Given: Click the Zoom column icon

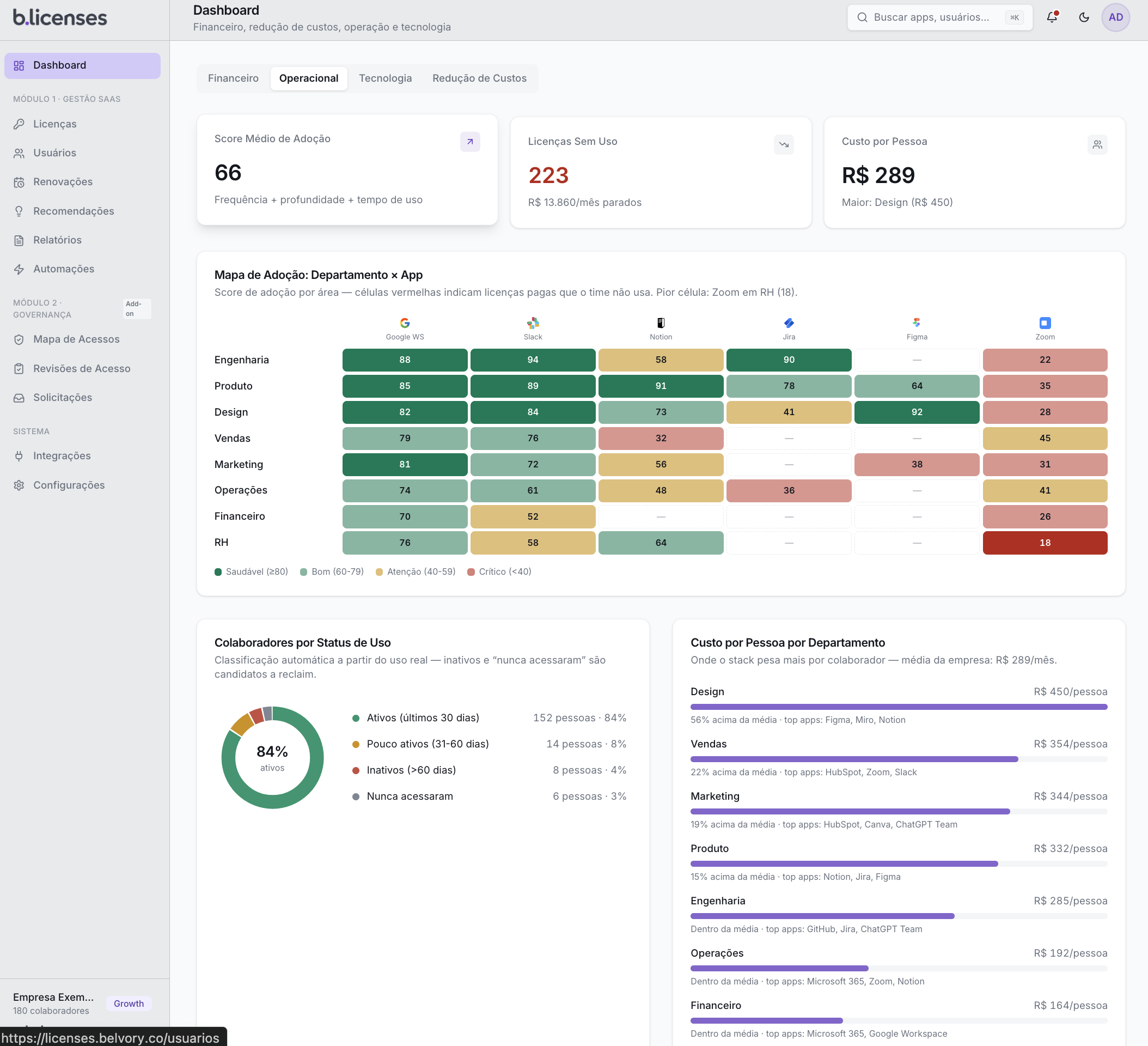Looking at the screenshot, I should (1045, 323).
